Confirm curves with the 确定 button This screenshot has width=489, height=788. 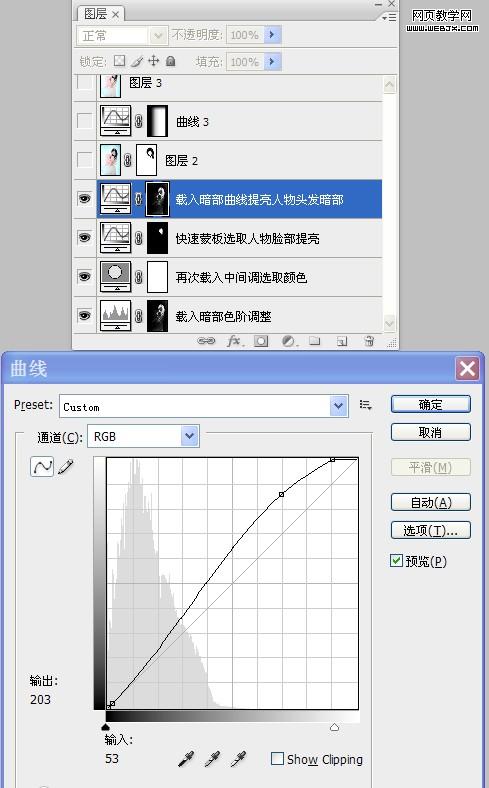(431, 405)
